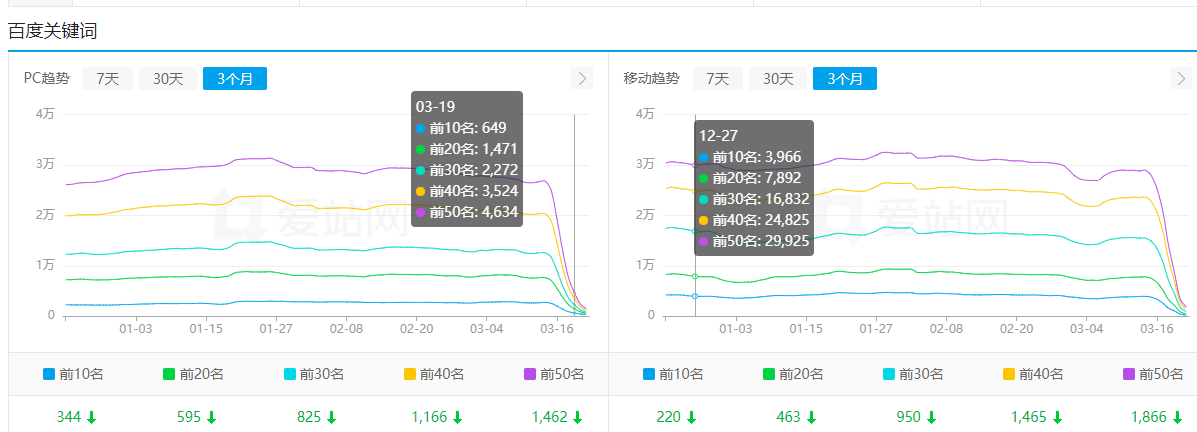Image resolution: width=1197 pixels, height=432 pixels.
Task: Click the 百度关键词 section heading
Action: click(52, 31)
